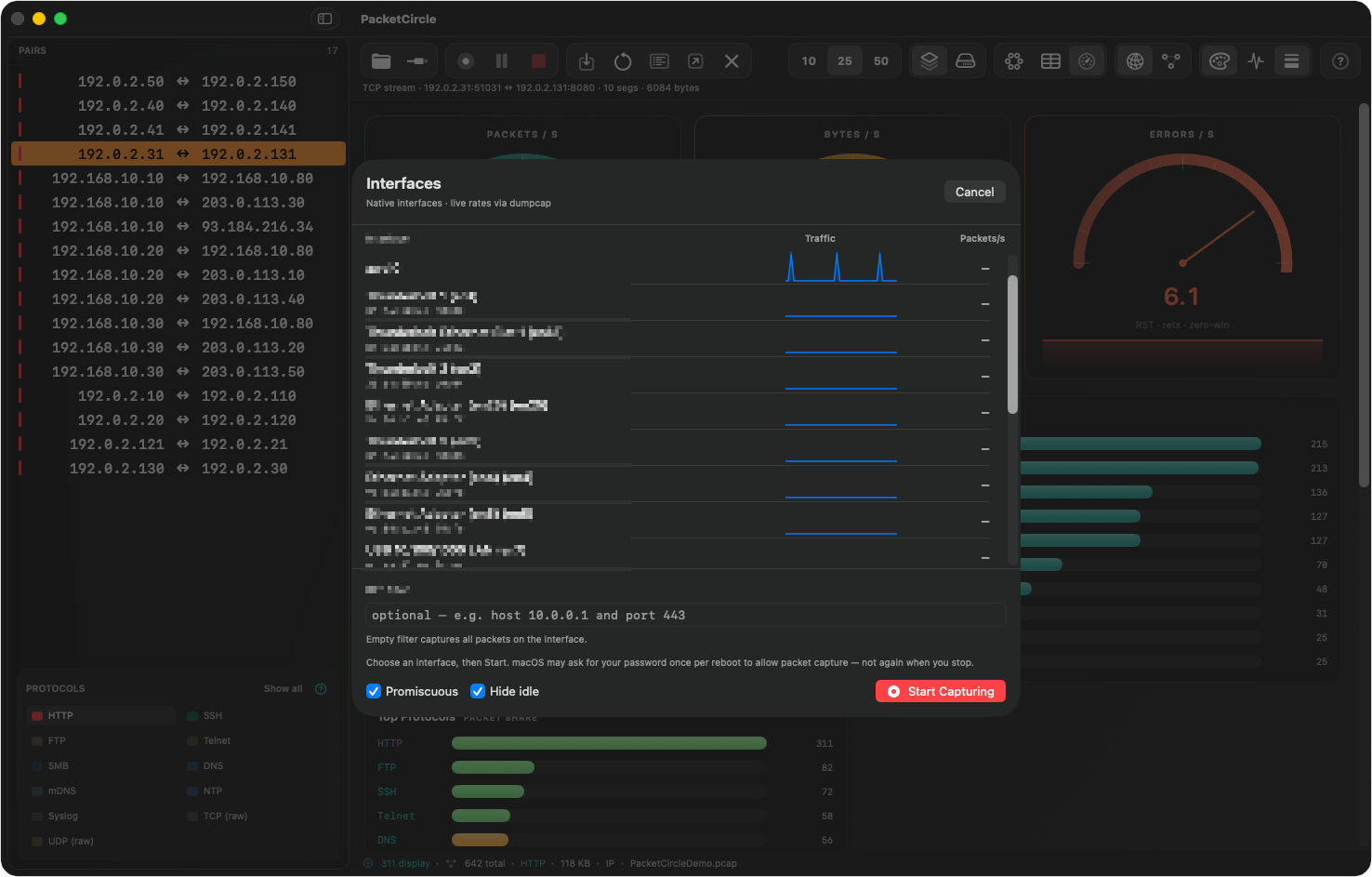Click the record capture button in the toolbar
The height and width of the screenshot is (877, 1372).
point(466,61)
